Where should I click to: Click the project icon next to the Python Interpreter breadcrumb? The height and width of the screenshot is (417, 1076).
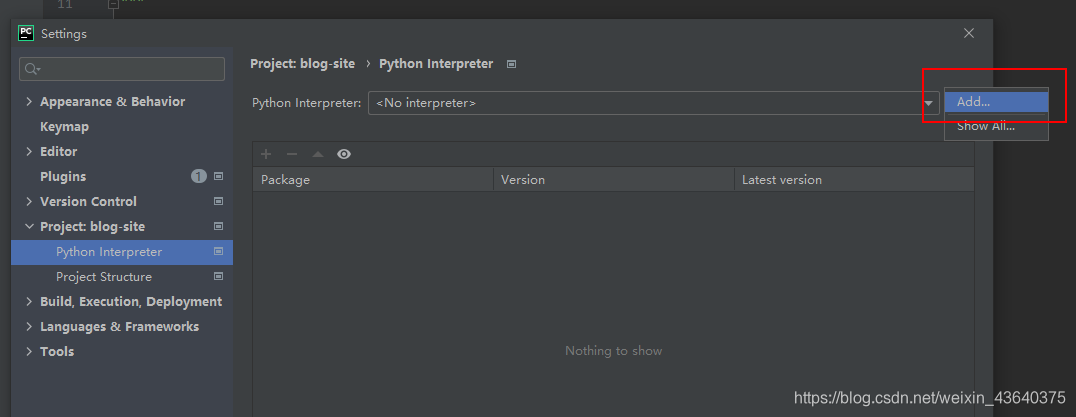(512, 64)
